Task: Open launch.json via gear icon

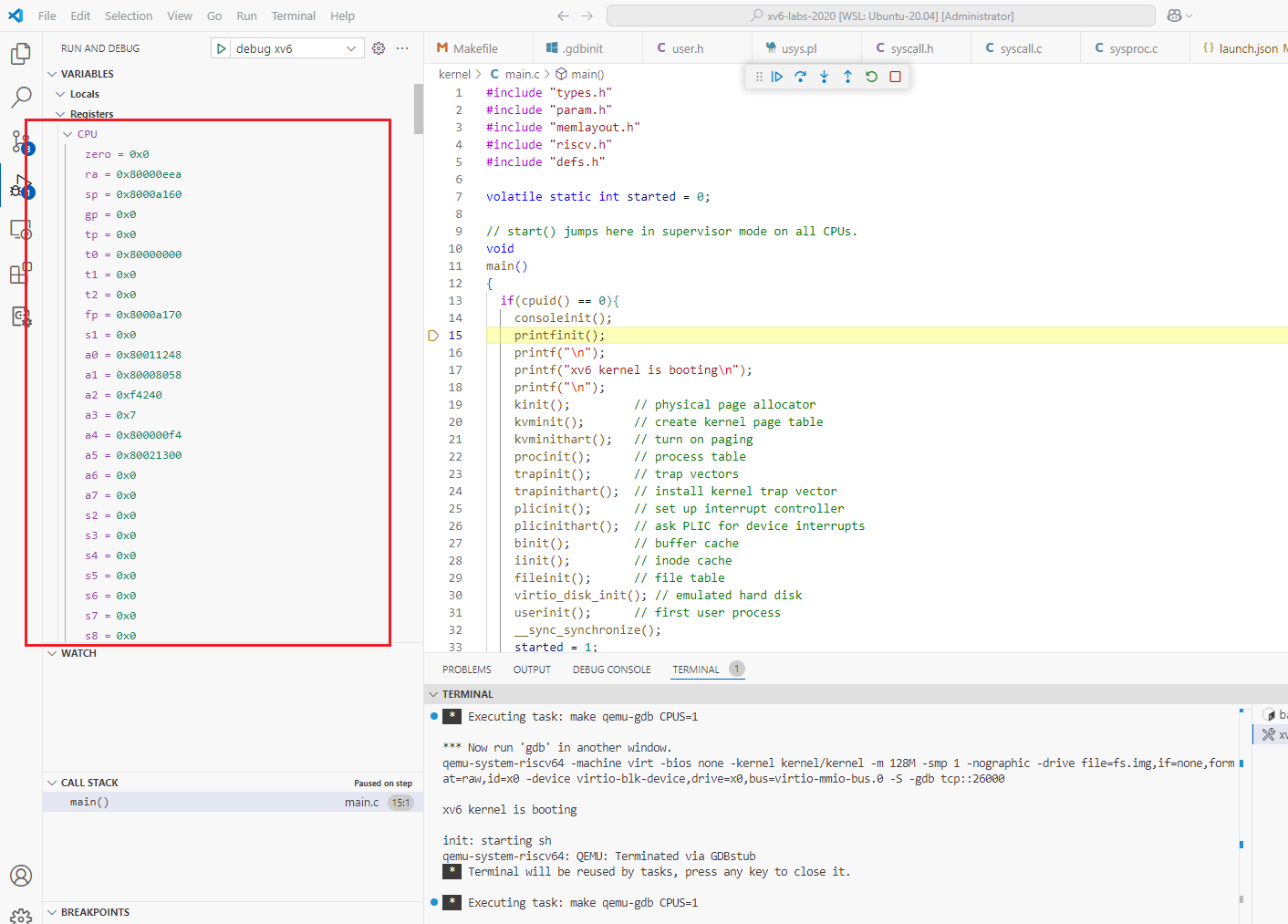Action: tap(379, 48)
